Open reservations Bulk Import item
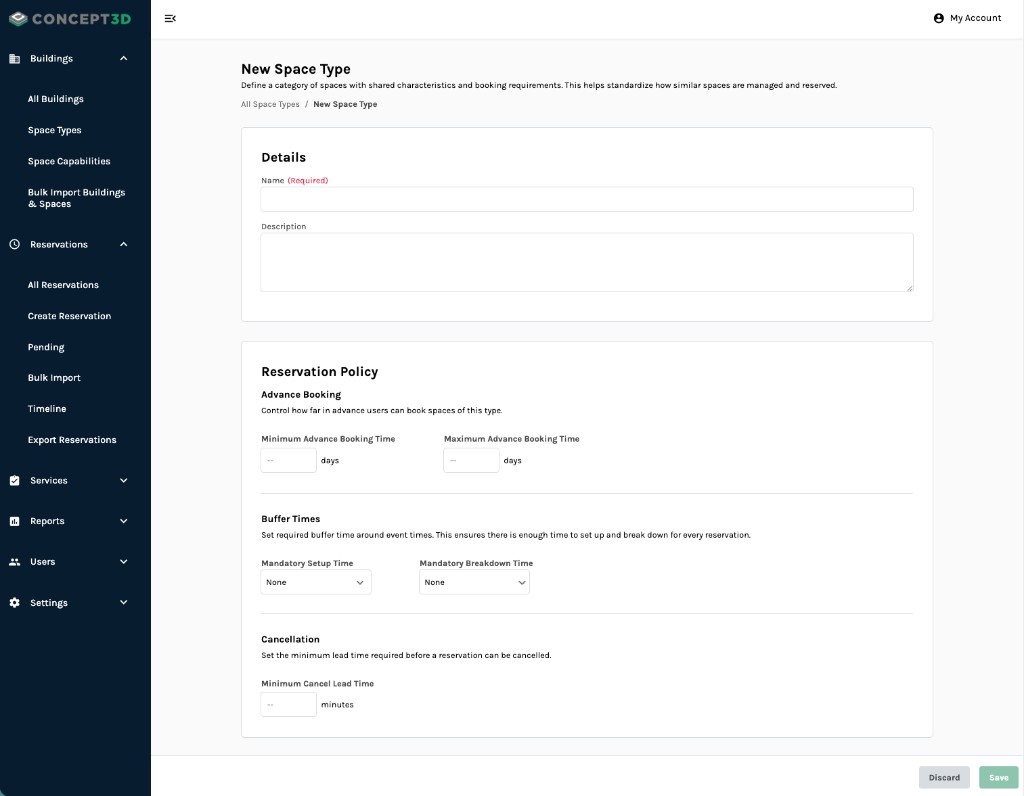1024x796 pixels. pyautogui.click(x=54, y=378)
